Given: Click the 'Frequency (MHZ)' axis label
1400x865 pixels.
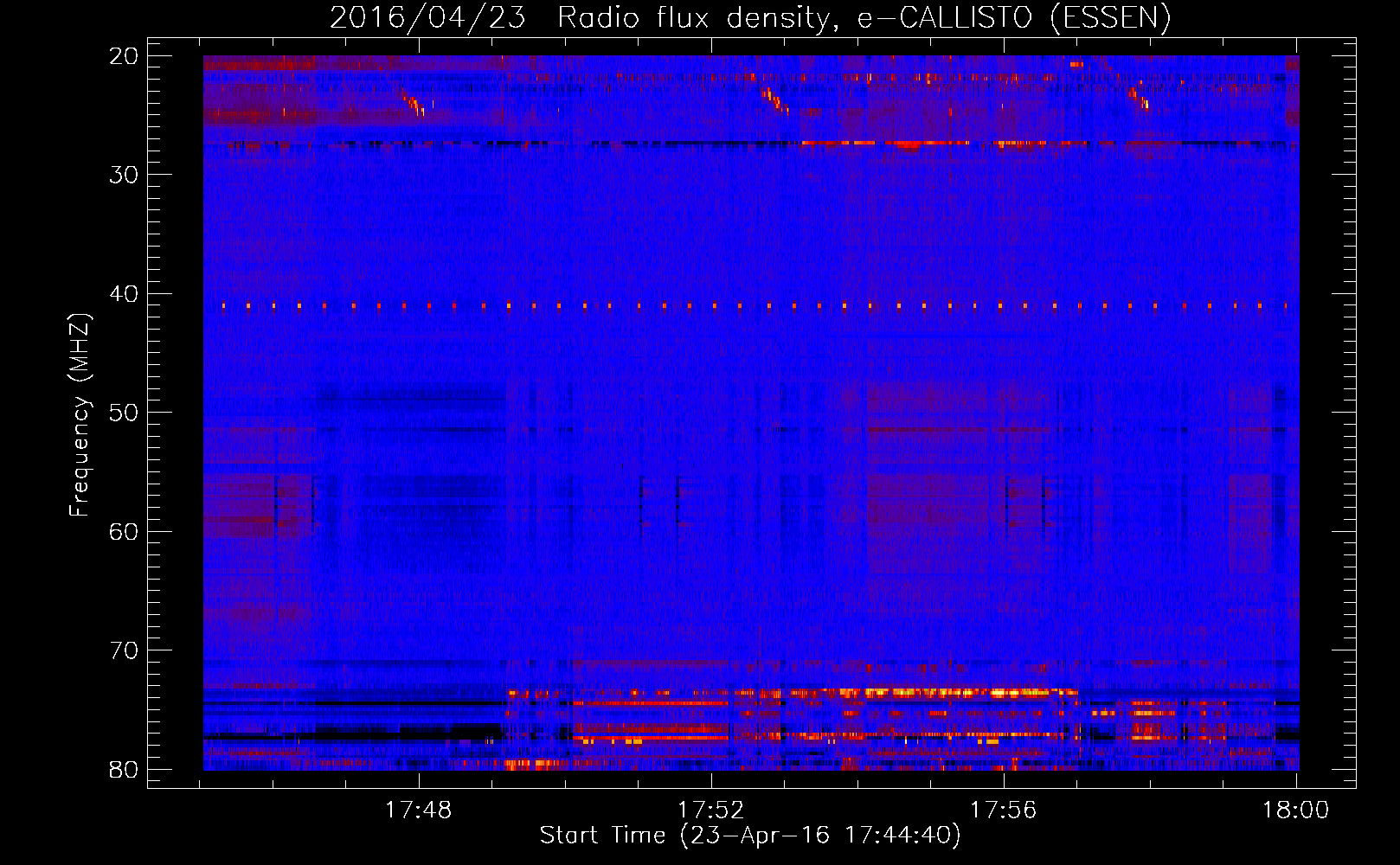Looking at the screenshot, I should 80,415.
